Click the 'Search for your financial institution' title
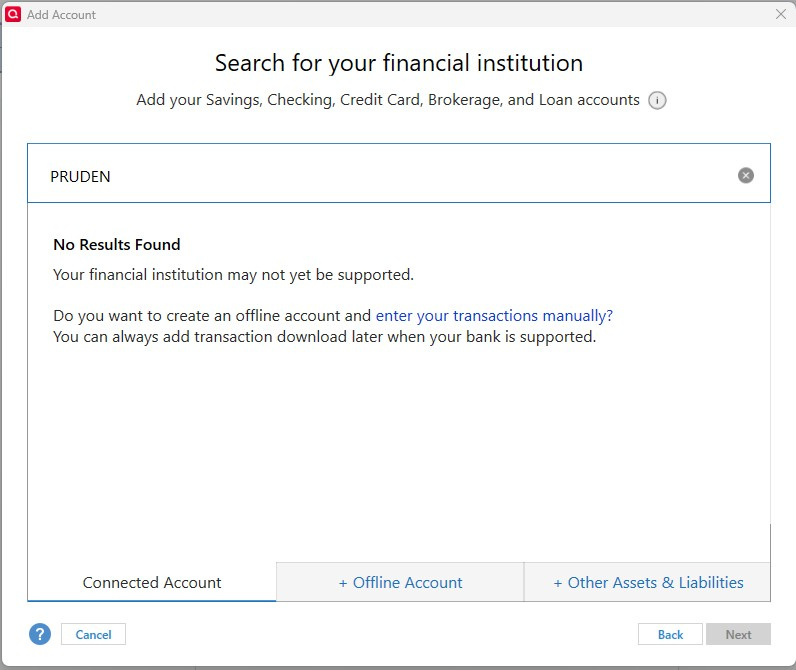796x670 pixels. [x=399, y=63]
